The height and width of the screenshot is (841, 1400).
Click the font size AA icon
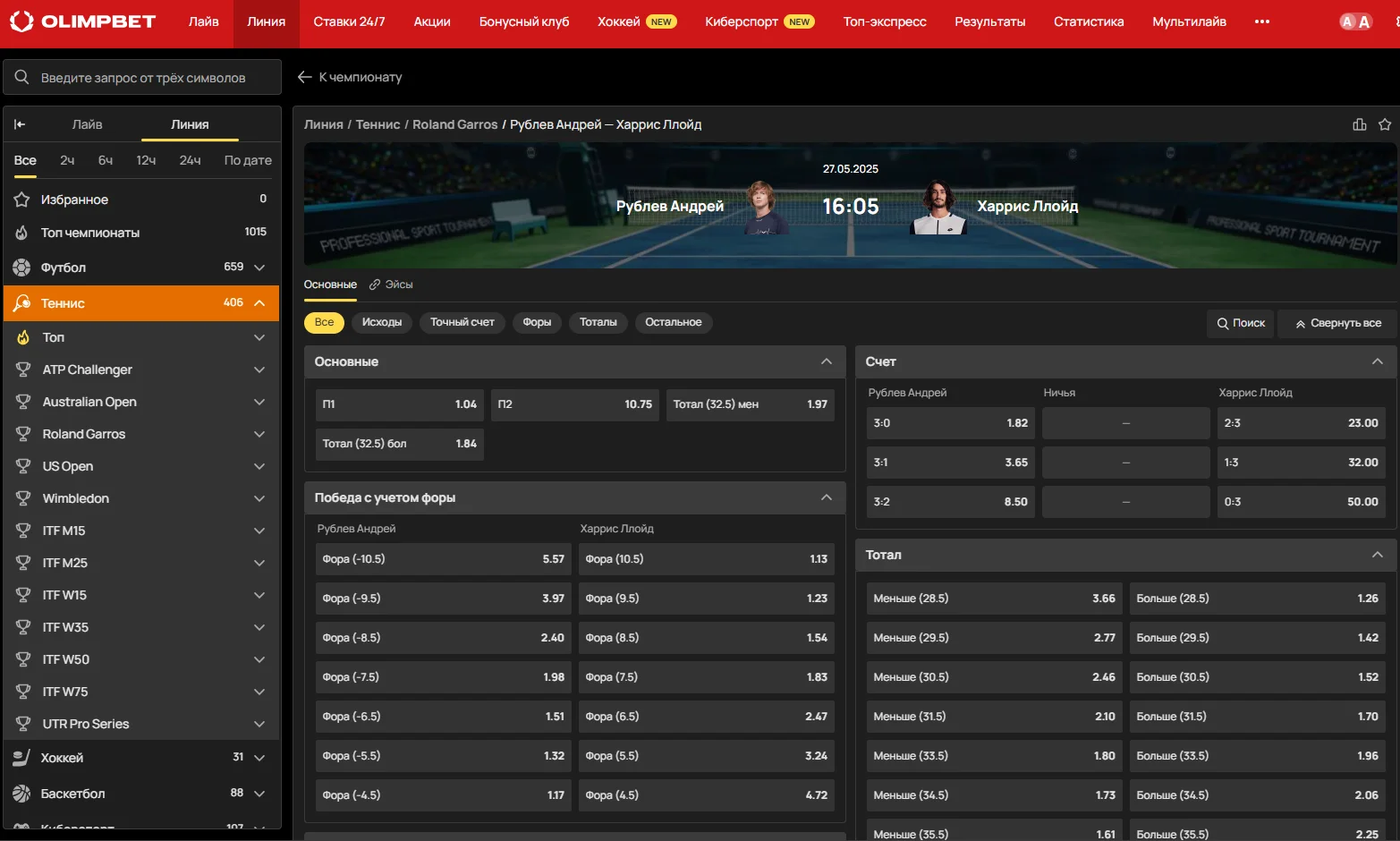point(1354,21)
